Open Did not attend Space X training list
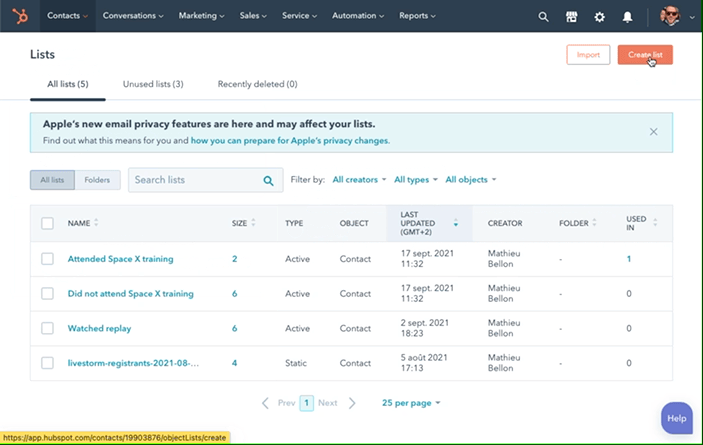This screenshot has width=703, height=445. [130, 294]
